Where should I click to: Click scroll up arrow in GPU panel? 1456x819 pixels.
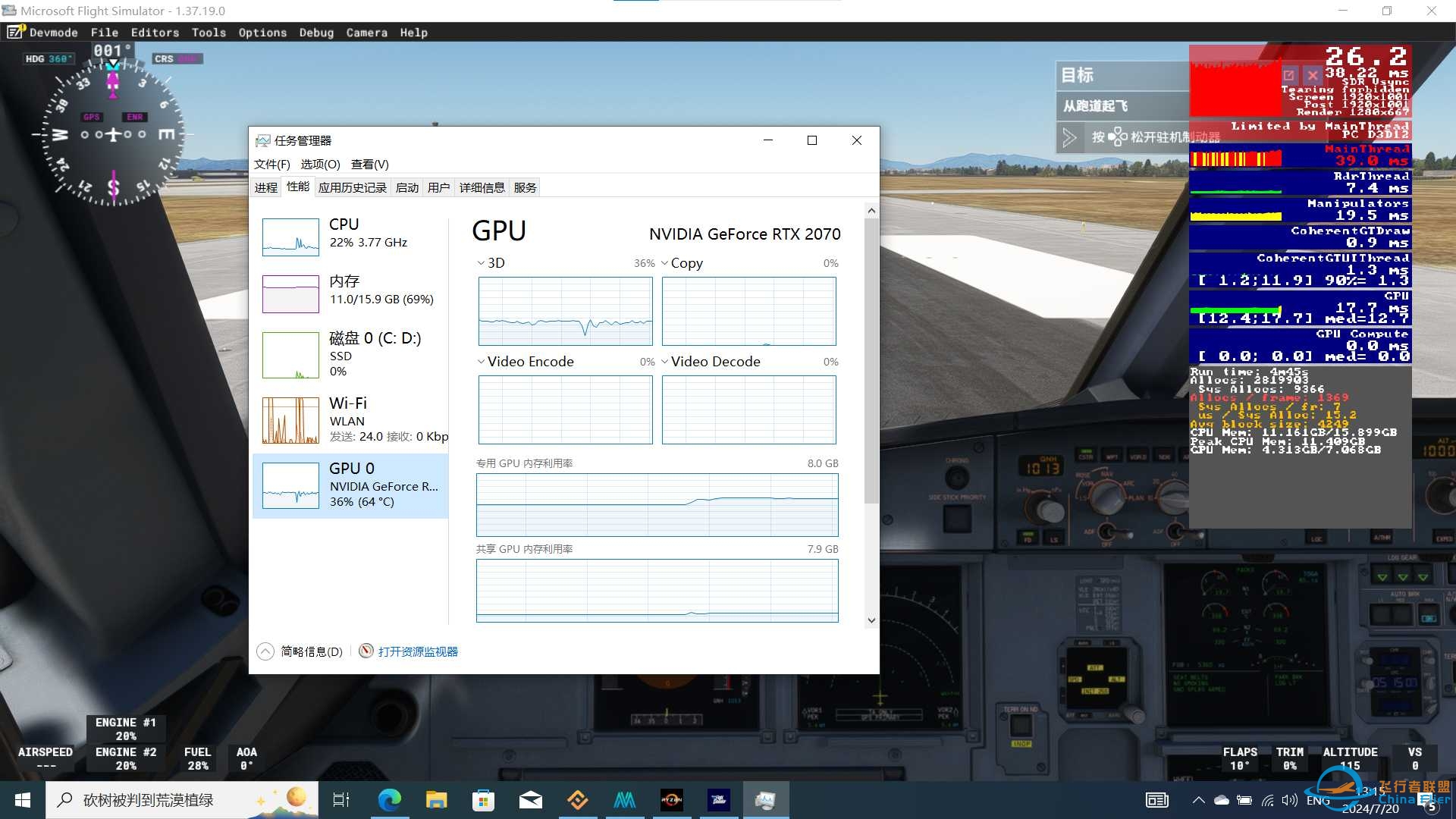tap(871, 210)
